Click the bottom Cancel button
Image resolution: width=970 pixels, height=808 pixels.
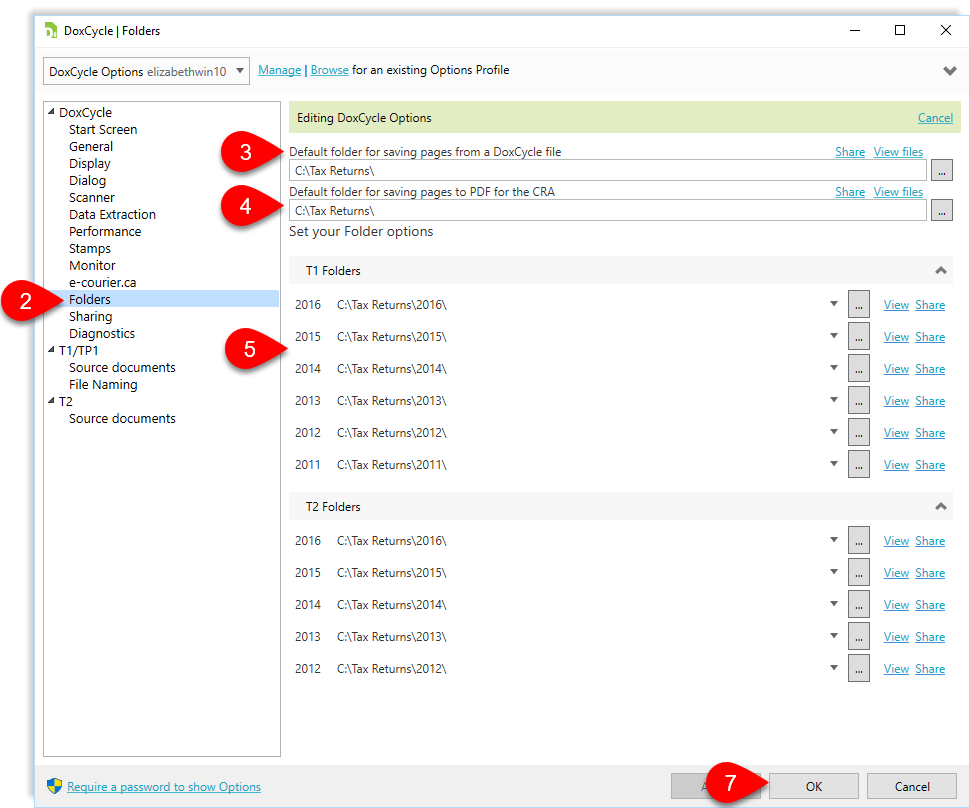click(912, 786)
